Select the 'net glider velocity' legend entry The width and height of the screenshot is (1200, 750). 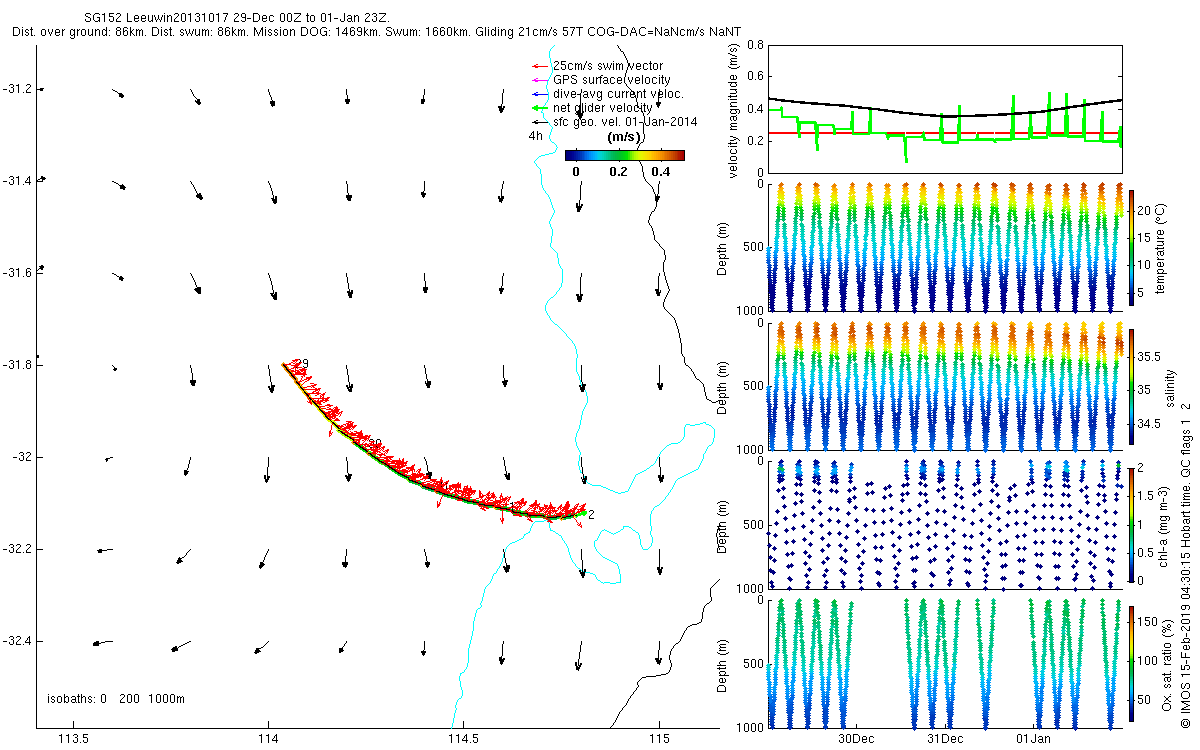pyautogui.click(x=603, y=108)
